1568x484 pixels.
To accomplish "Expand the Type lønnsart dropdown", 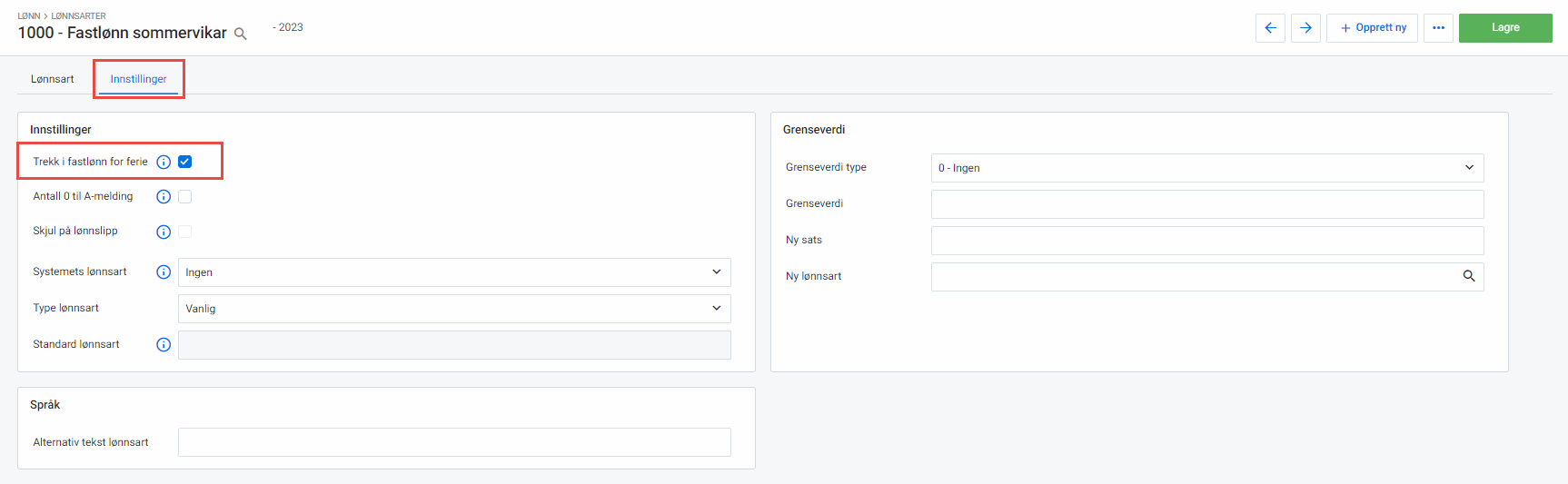I will (x=454, y=309).
